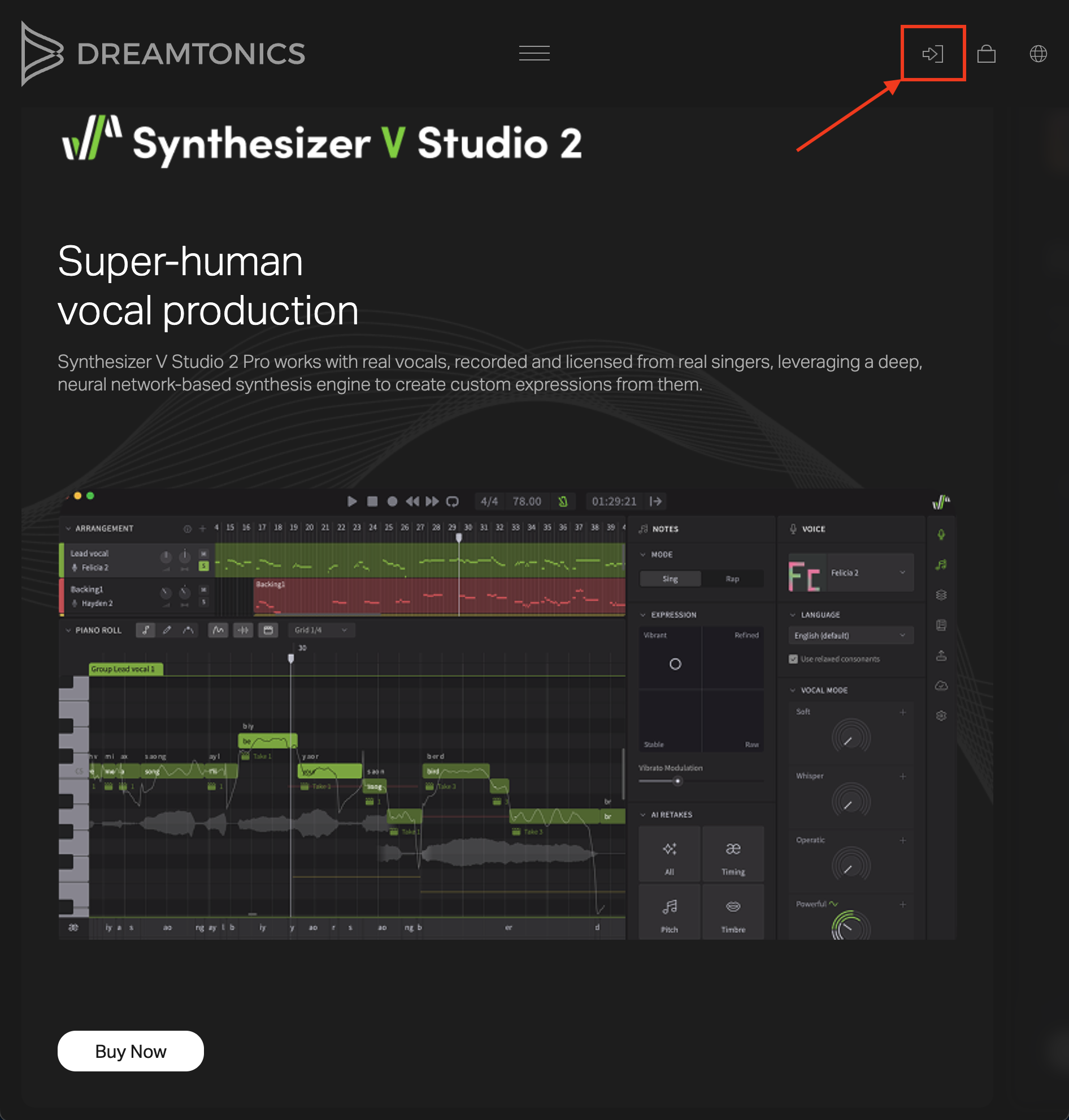Screen dimensions: 1069x1120
Task: Open the shopping bag cart icon
Action: (x=986, y=54)
